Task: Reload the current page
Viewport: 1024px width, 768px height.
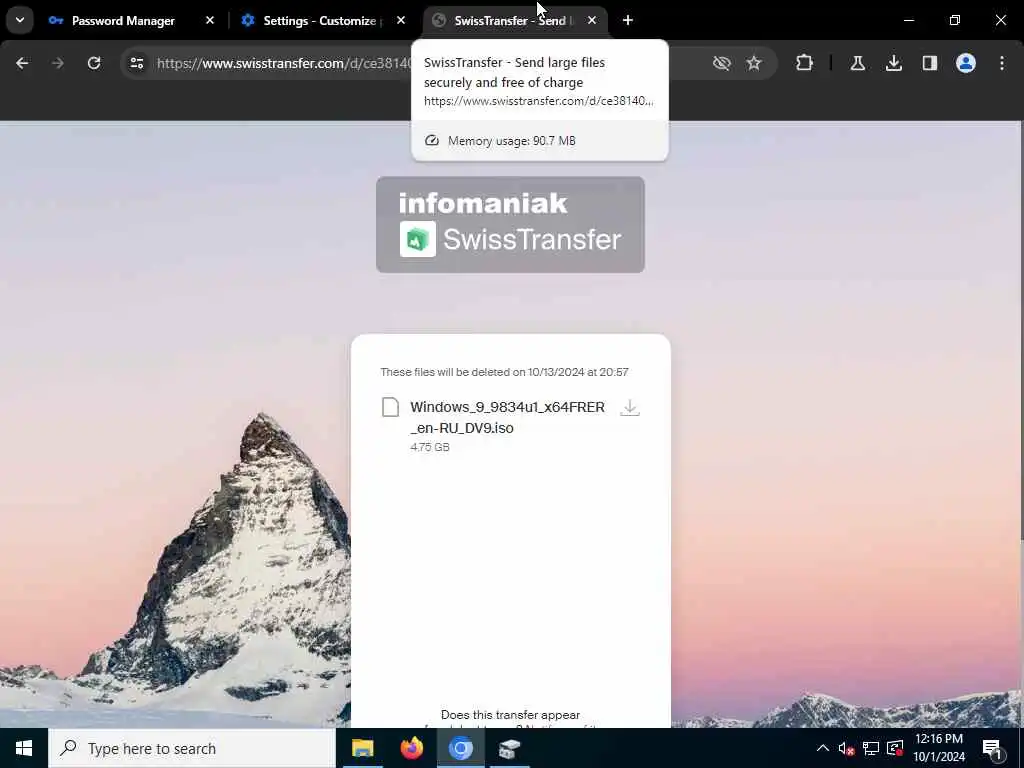Action: click(x=94, y=63)
